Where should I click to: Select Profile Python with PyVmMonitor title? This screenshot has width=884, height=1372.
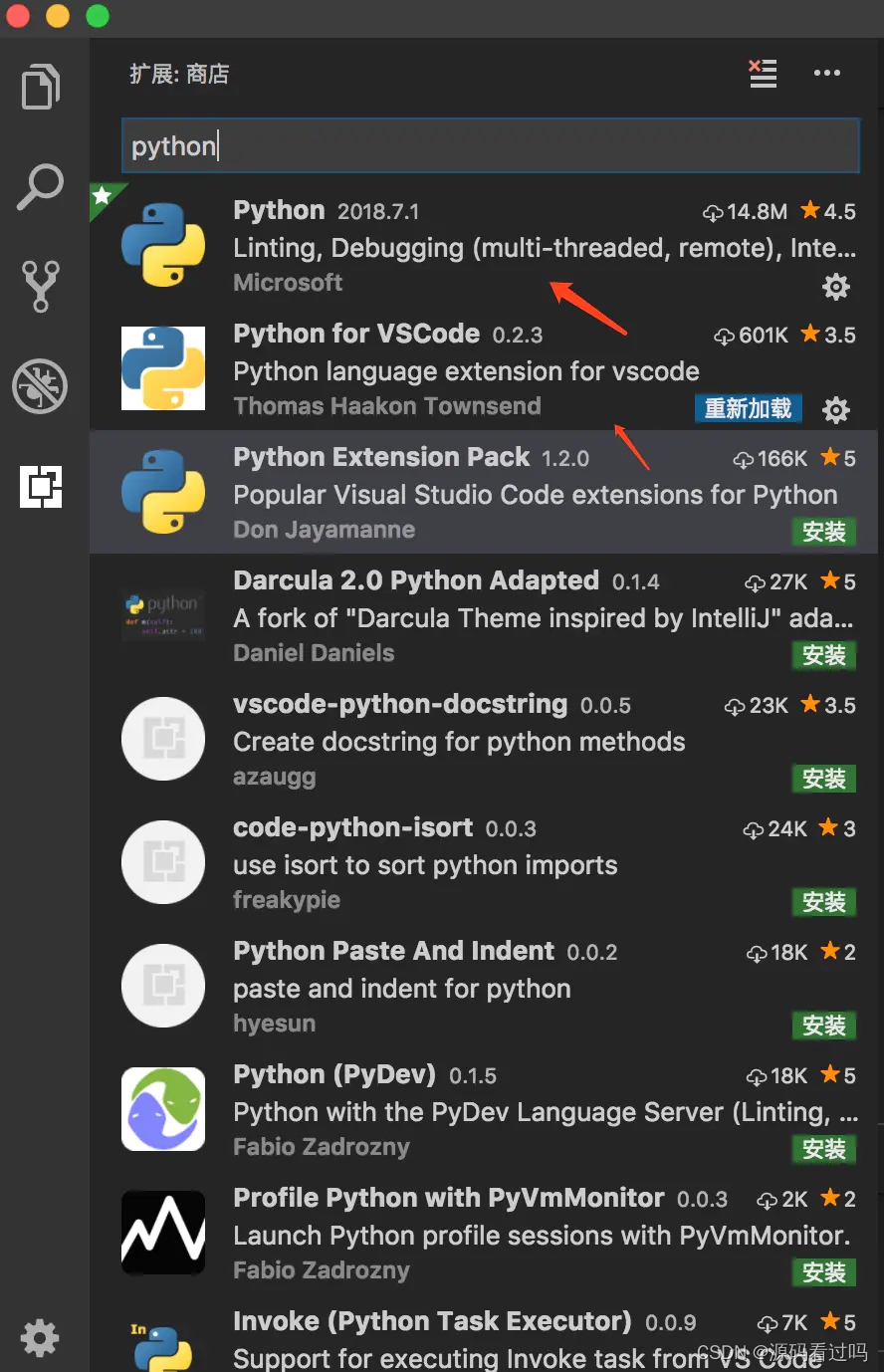click(448, 1198)
